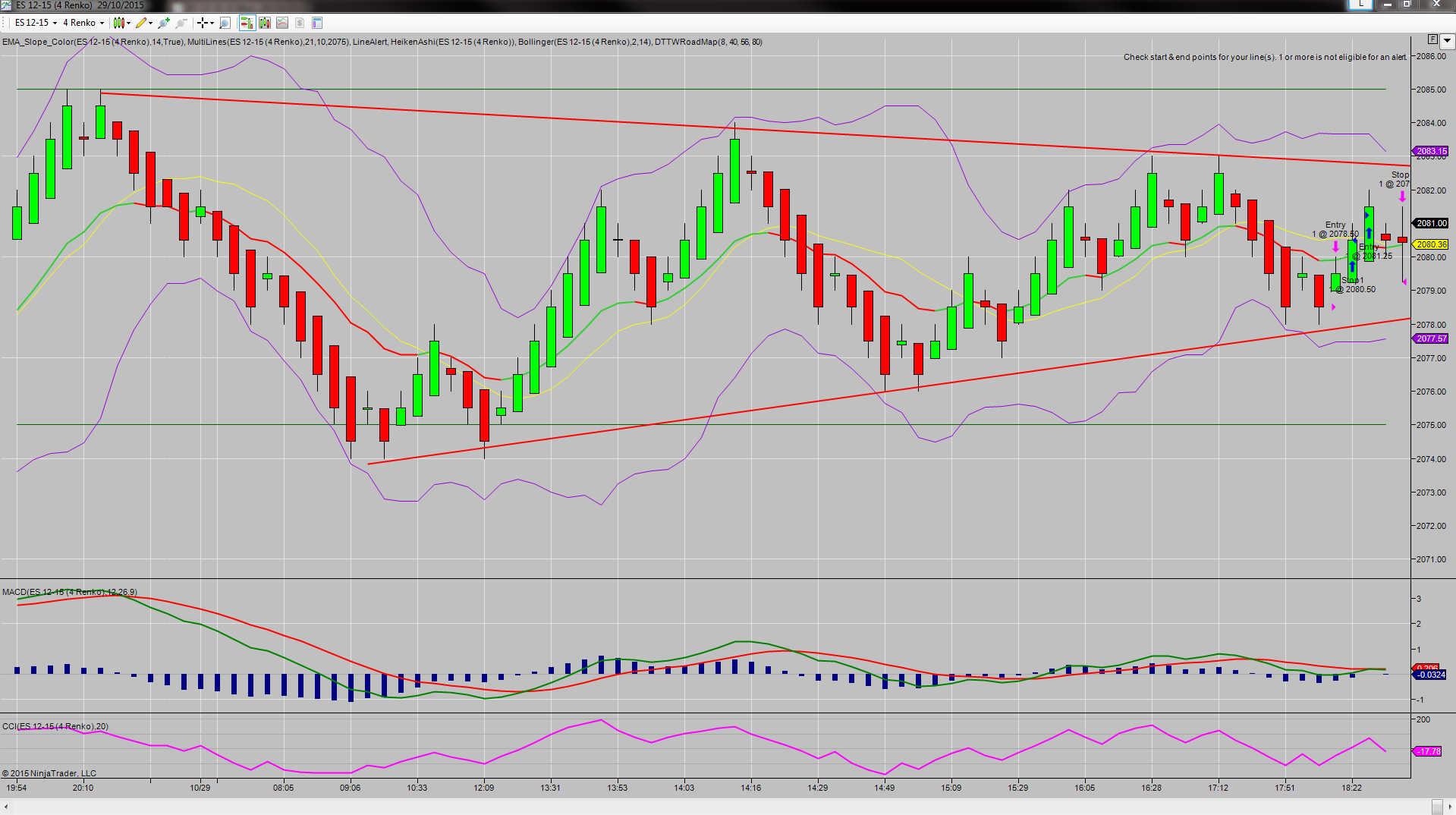The height and width of the screenshot is (815, 1456).
Task: Click the Bollinger indicator label text
Action: (x=584, y=42)
